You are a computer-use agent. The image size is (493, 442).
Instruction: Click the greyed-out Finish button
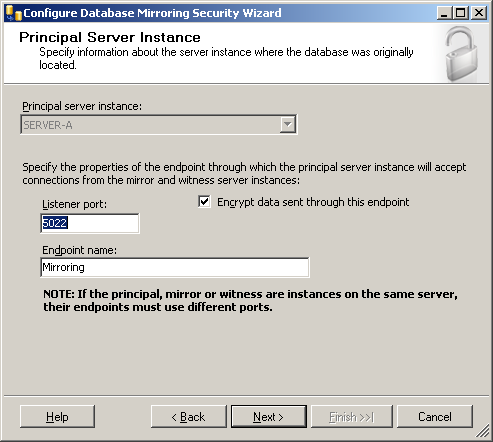pyautogui.click(x=352, y=416)
